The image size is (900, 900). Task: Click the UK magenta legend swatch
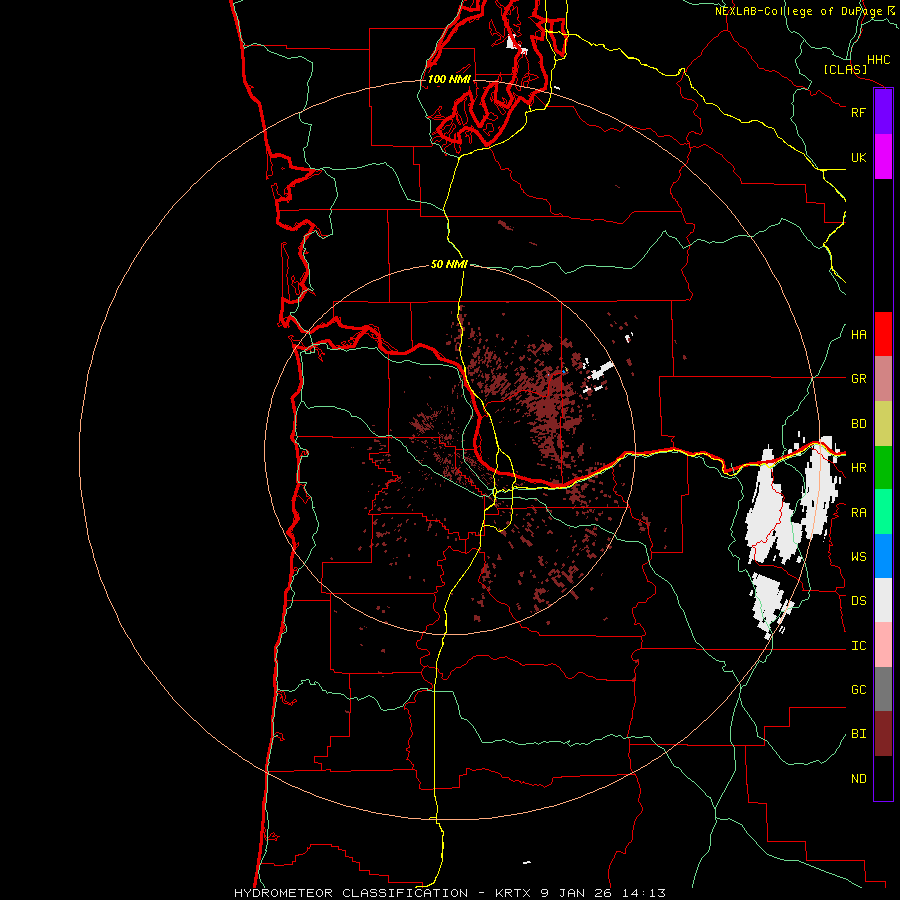tap(883, 157)
